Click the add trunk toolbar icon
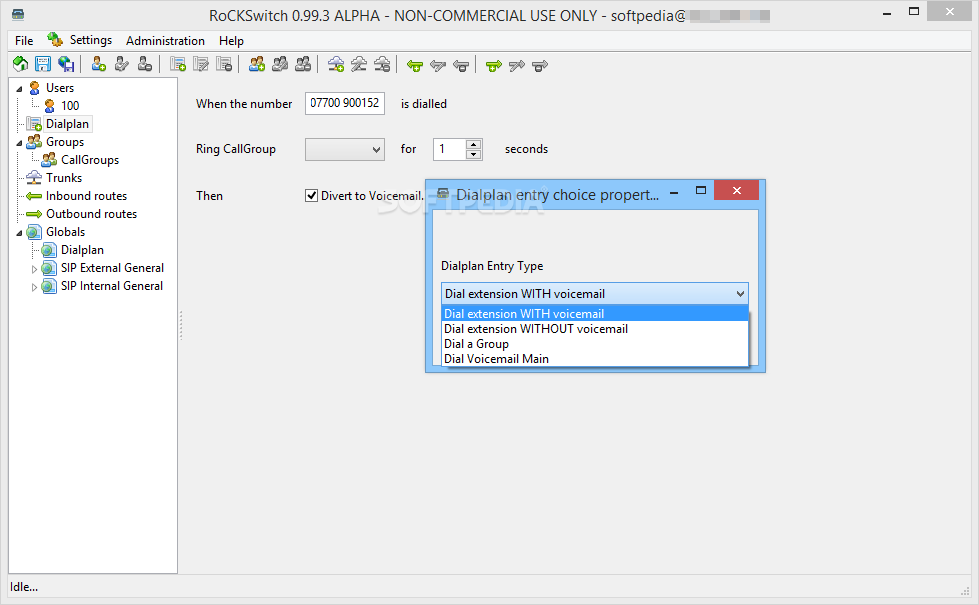The height and width of the screenshot is (605, 979). tap(336, 64)
